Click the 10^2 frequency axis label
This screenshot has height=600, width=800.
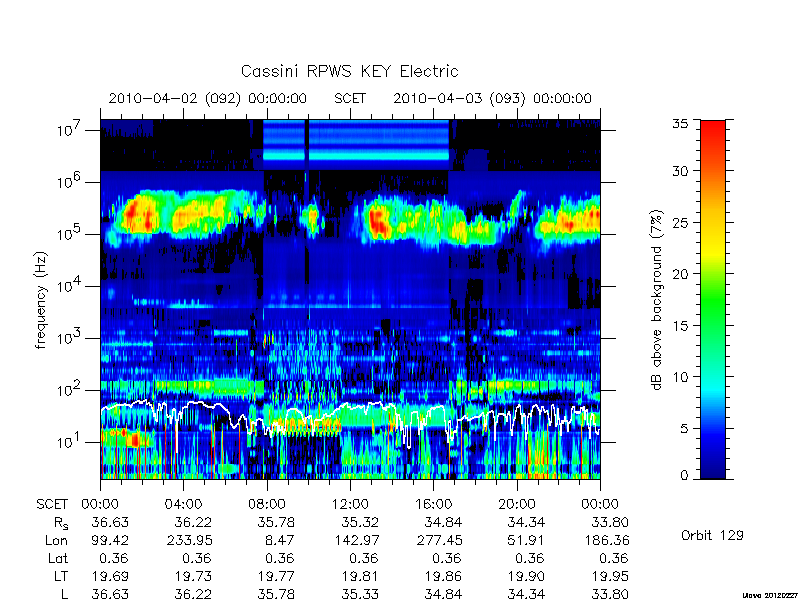coord(69,390)
